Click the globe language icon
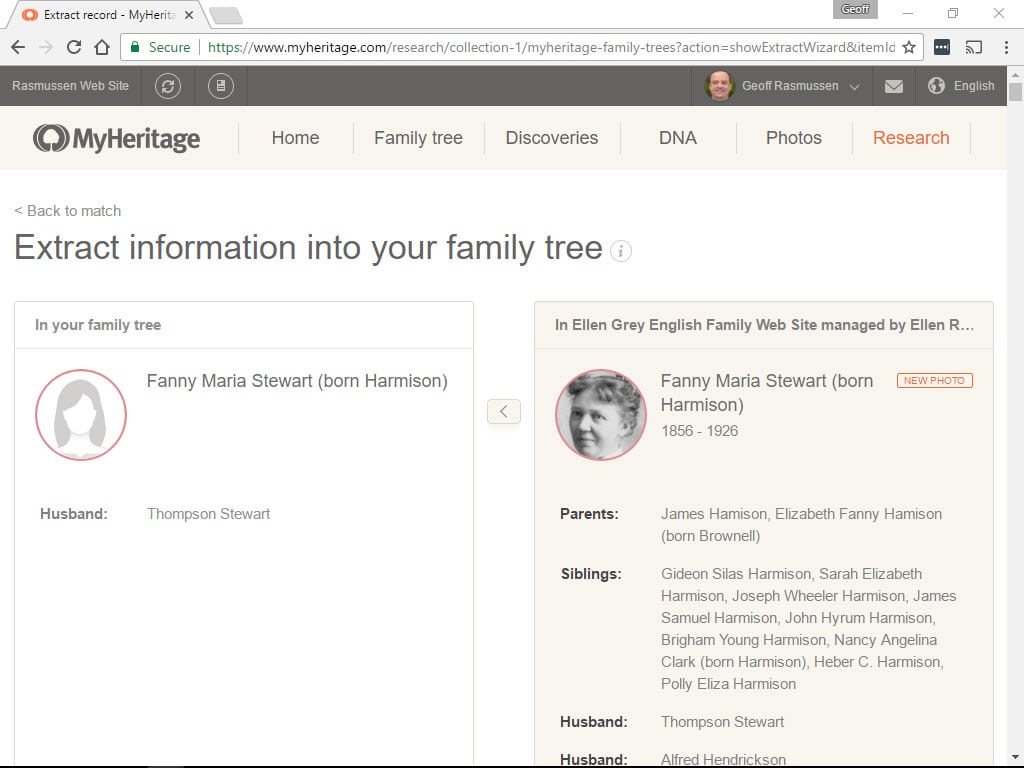 (x=936, y=86)
